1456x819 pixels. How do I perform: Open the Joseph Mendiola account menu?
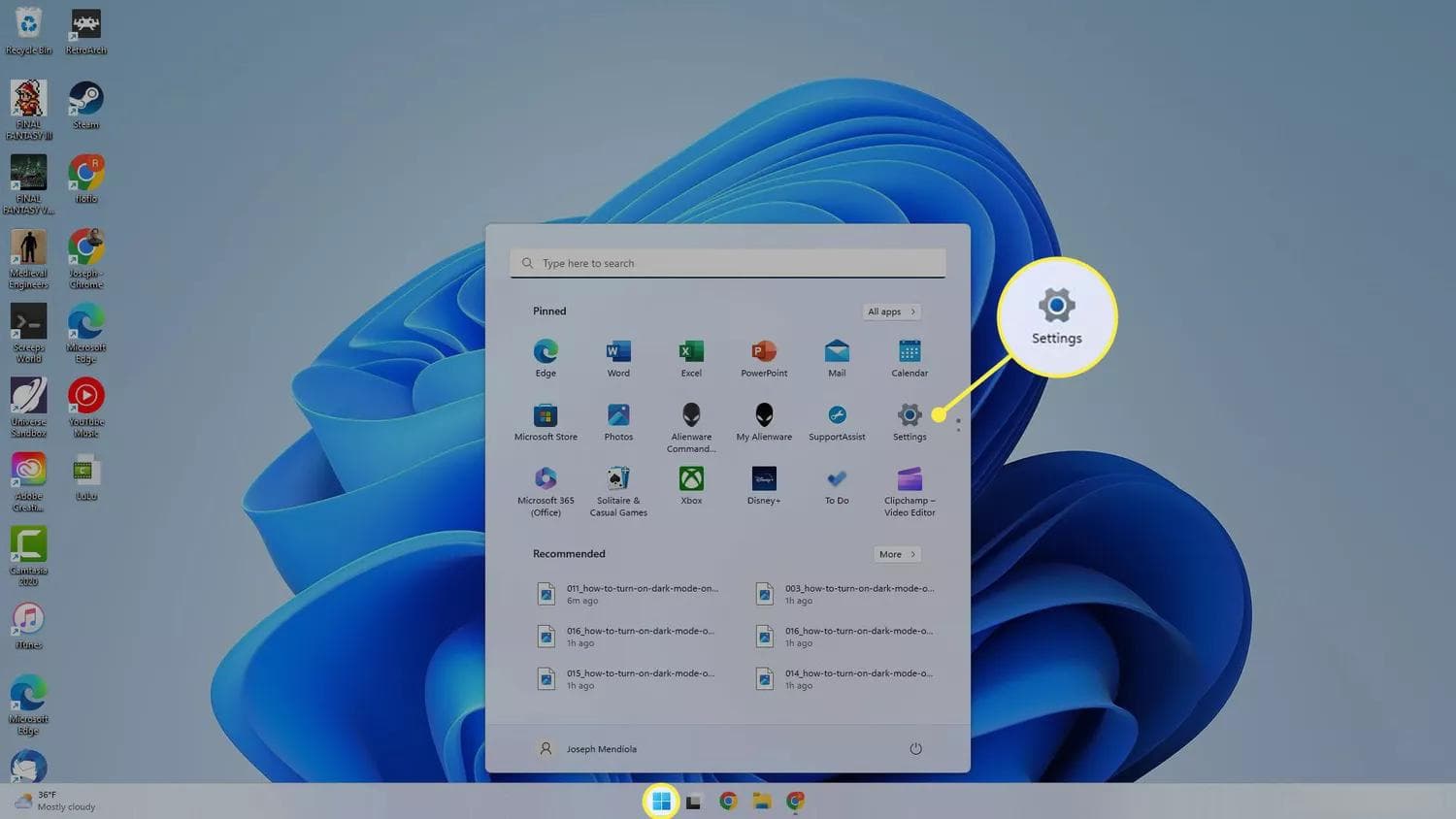click(588, 749)
